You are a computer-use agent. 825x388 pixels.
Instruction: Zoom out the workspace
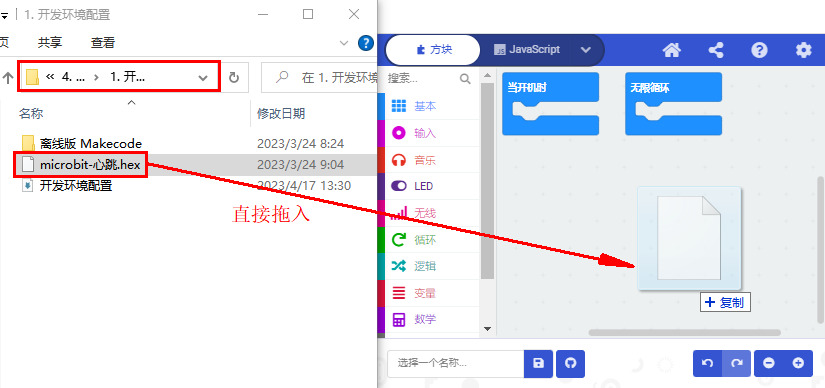769,363
